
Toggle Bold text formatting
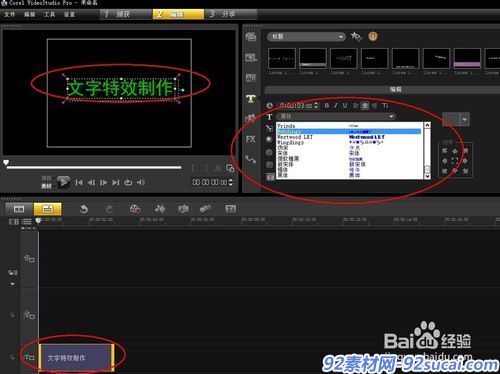coord(327,106)
